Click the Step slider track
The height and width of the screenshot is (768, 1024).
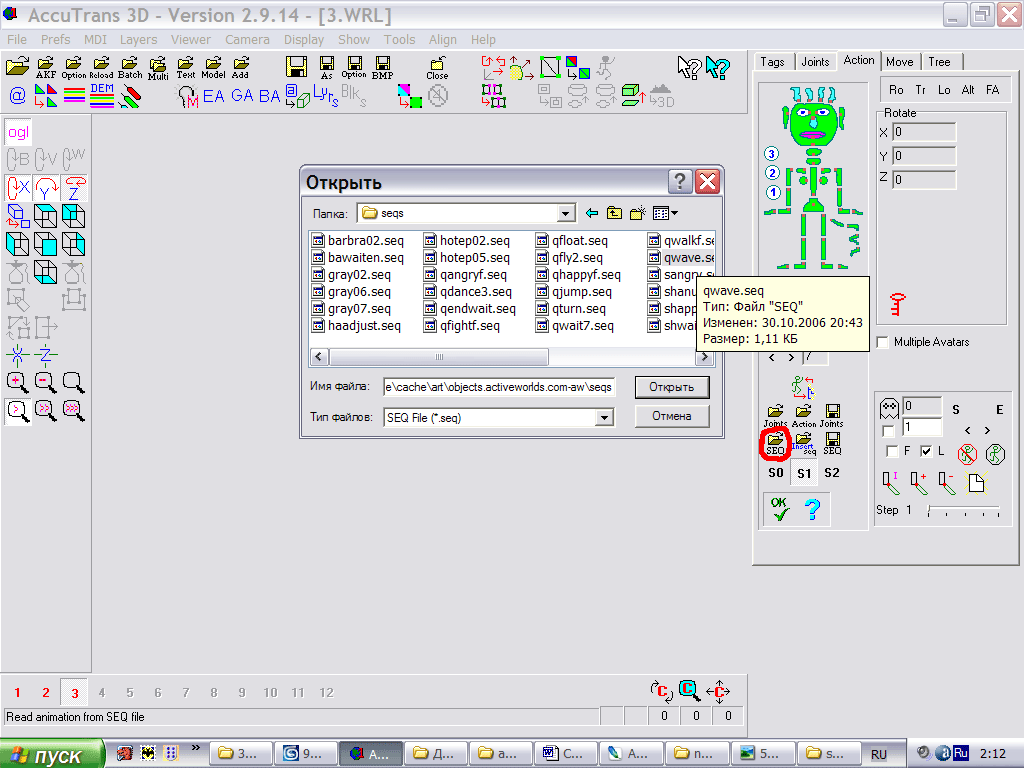pos(963,510)
